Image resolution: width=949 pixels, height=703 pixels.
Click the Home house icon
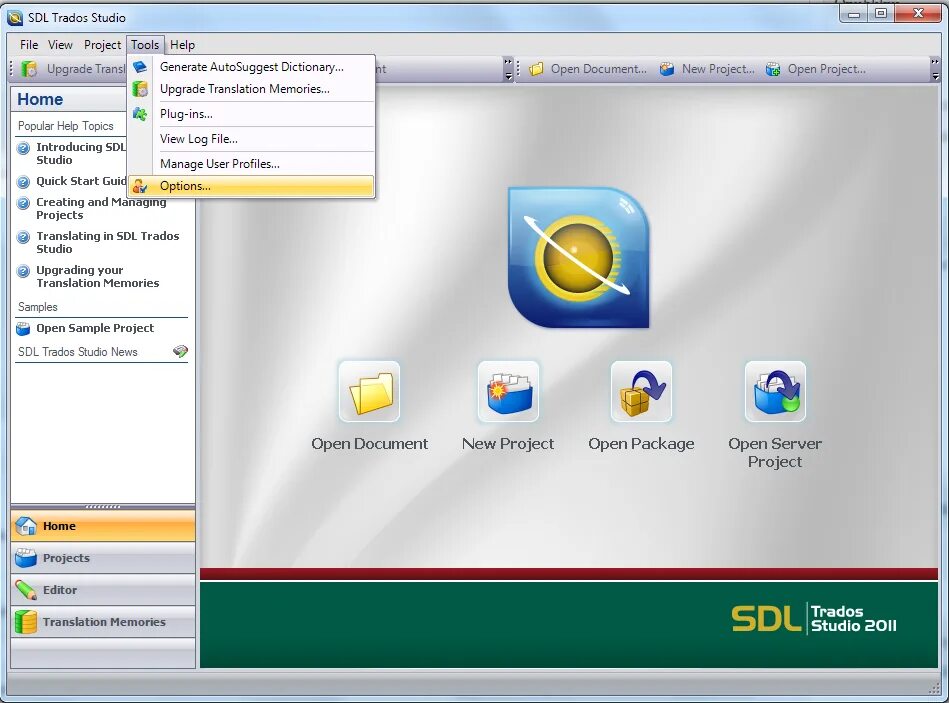tap(25, 526)
